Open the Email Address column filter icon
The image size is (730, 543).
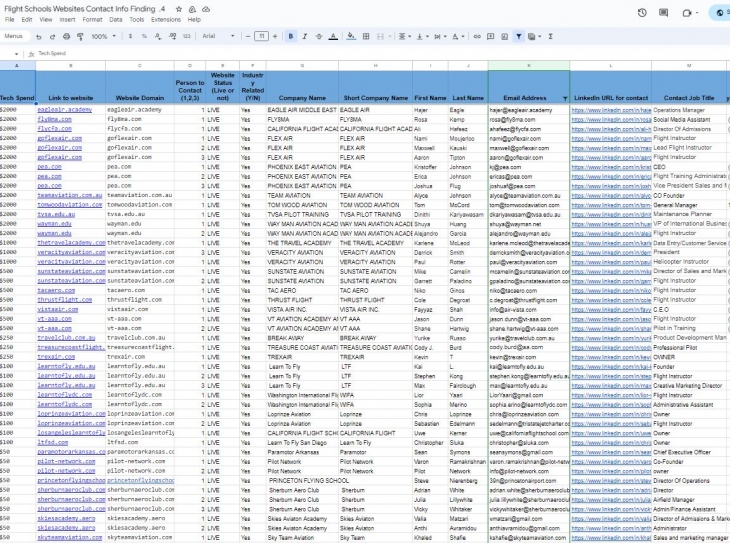click(565, 98)
